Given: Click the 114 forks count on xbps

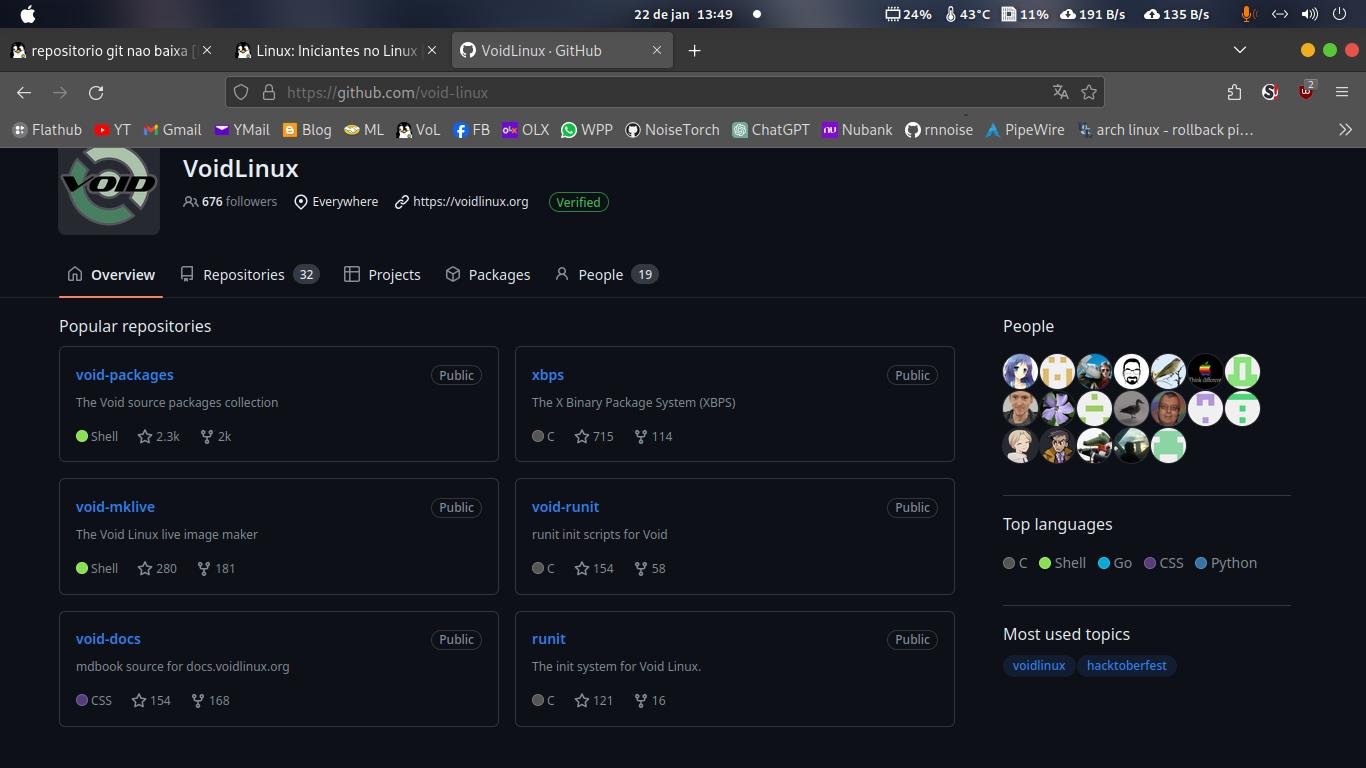Looking at the screenshot, I should click(x=654, y=436).
